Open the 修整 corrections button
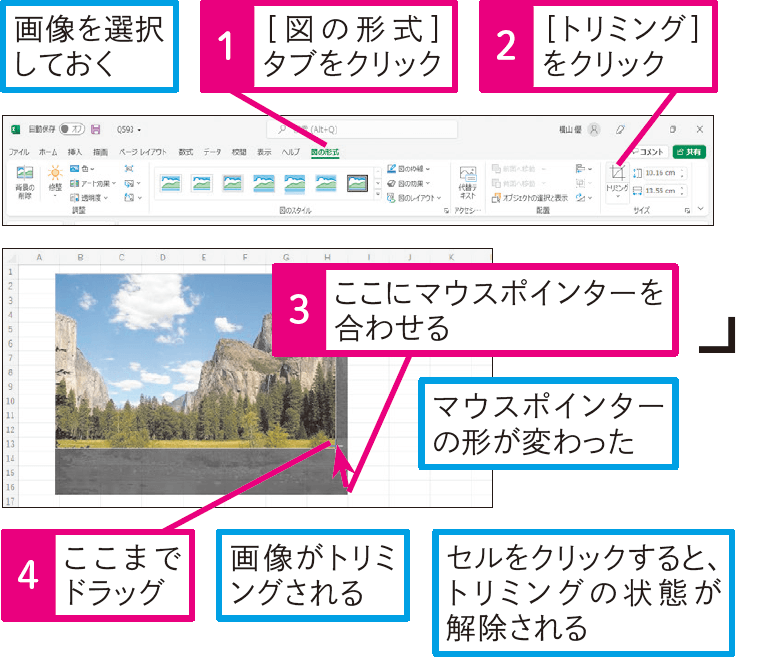The width and height of the screenshot is (783, 657). point(55,182)
